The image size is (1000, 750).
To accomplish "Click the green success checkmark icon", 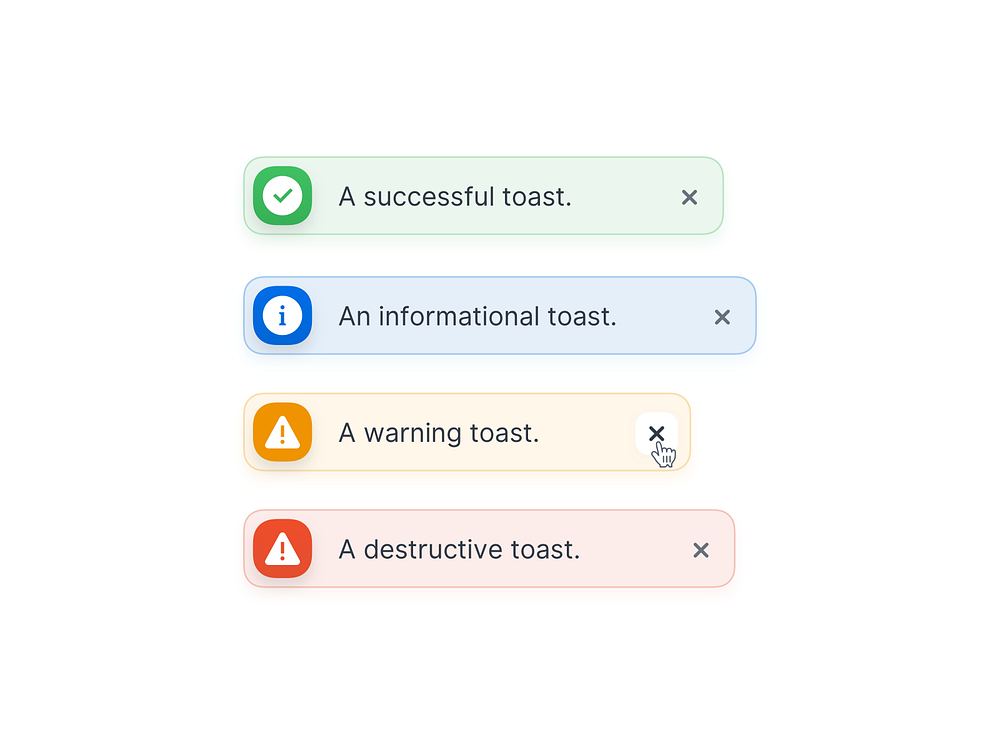I will [281, 196].
